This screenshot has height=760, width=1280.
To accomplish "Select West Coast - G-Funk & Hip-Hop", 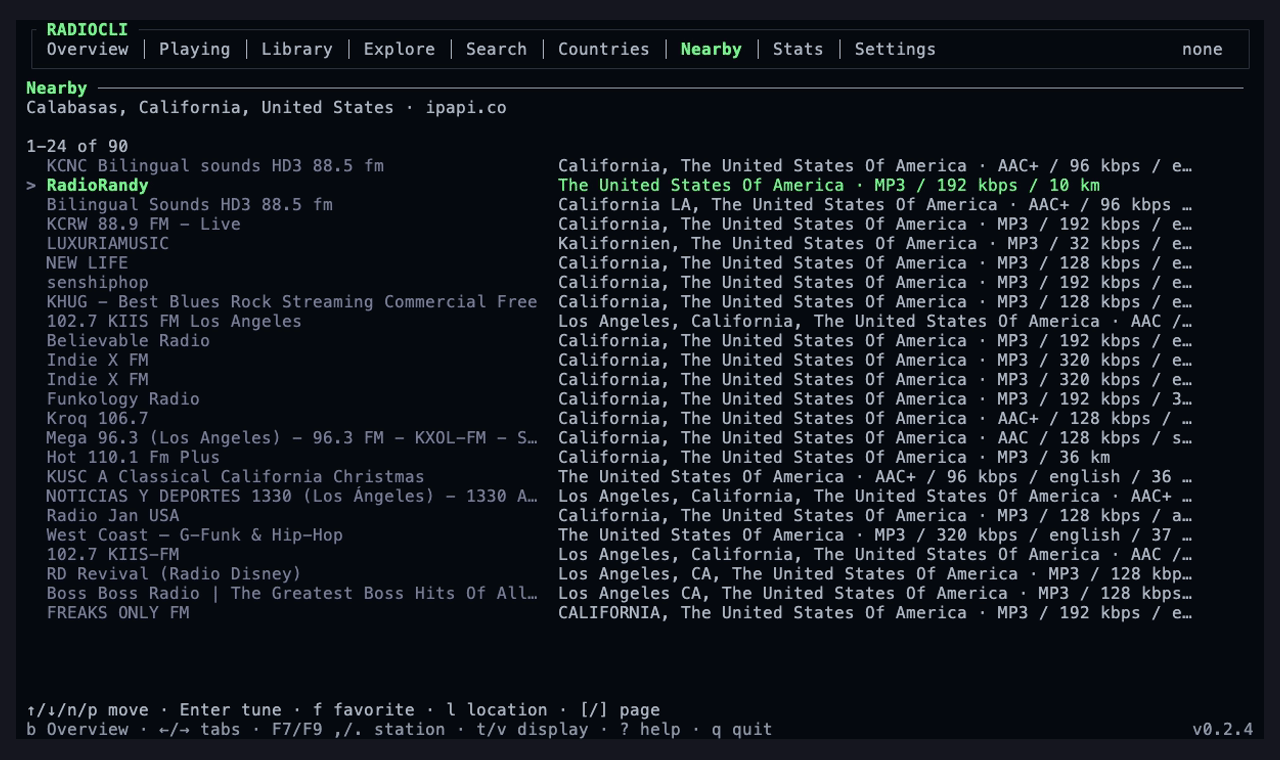I will pyautogui.click(x=619, y=535).
